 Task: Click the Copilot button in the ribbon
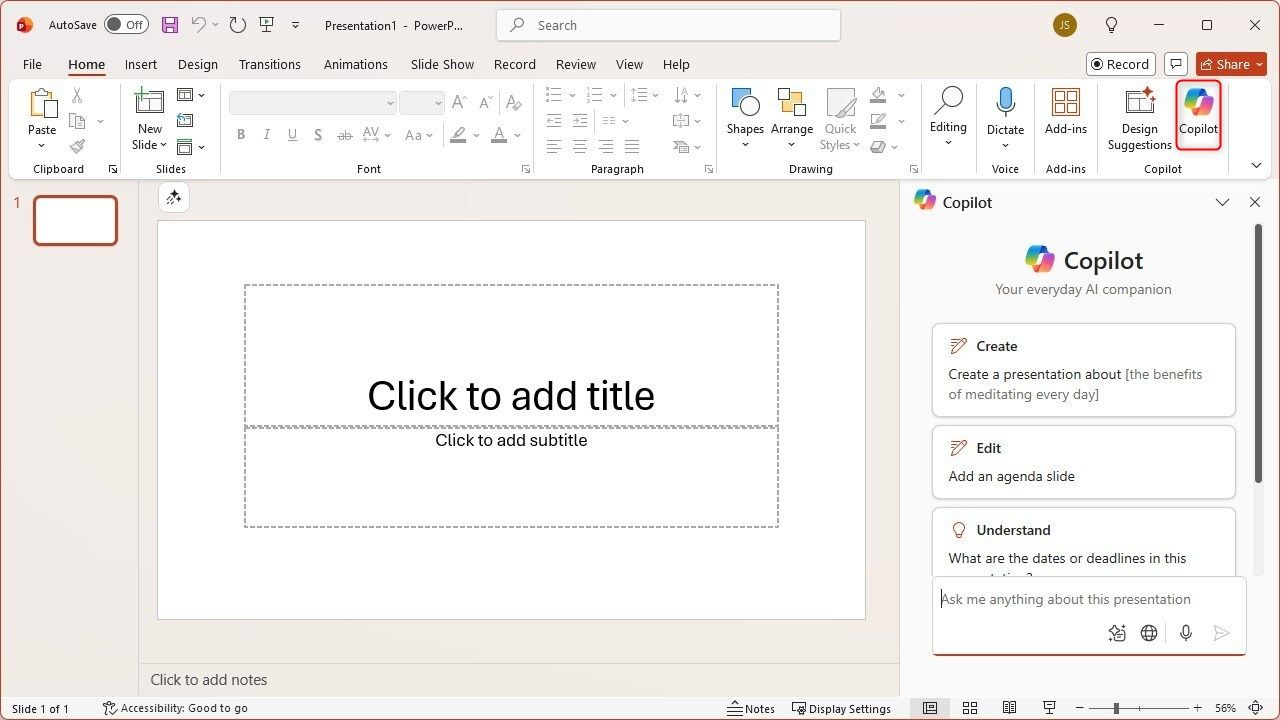pyautogui.click(x=1198, y=115)
